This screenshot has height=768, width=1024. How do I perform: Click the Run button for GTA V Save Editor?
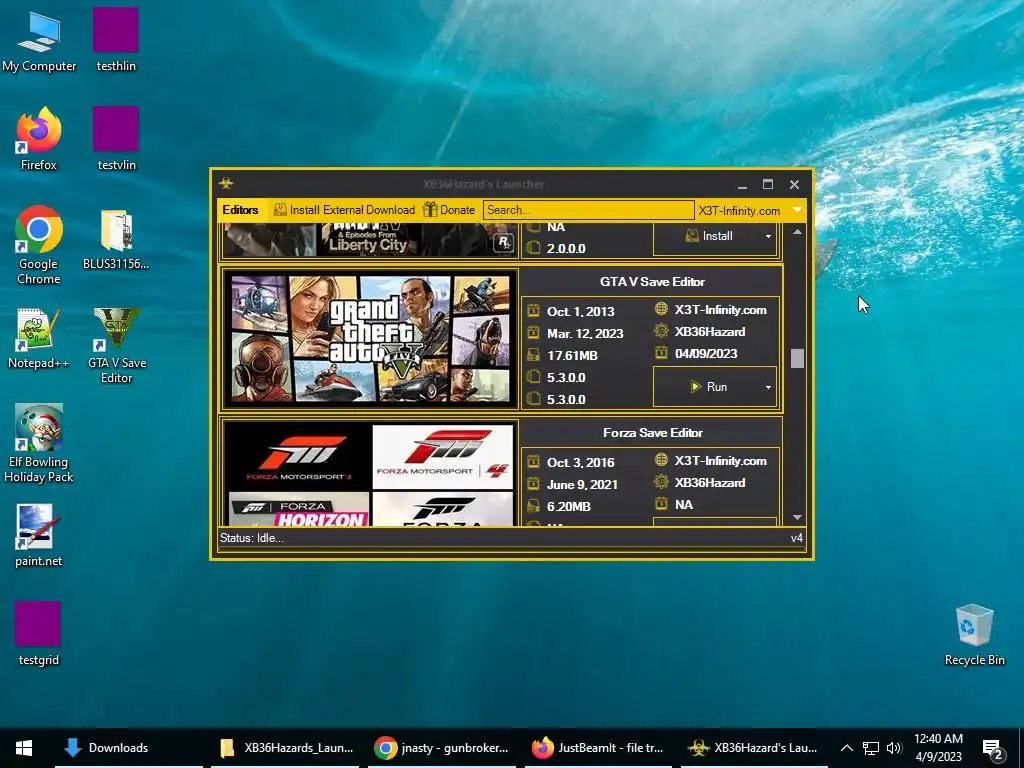point(709,387)
